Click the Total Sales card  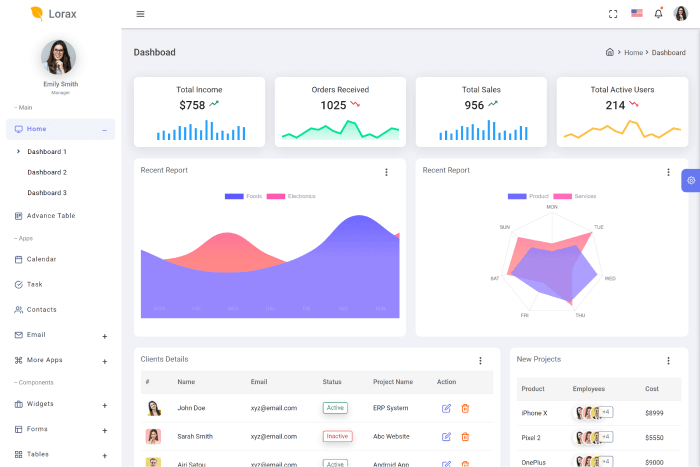click(481, 112)
